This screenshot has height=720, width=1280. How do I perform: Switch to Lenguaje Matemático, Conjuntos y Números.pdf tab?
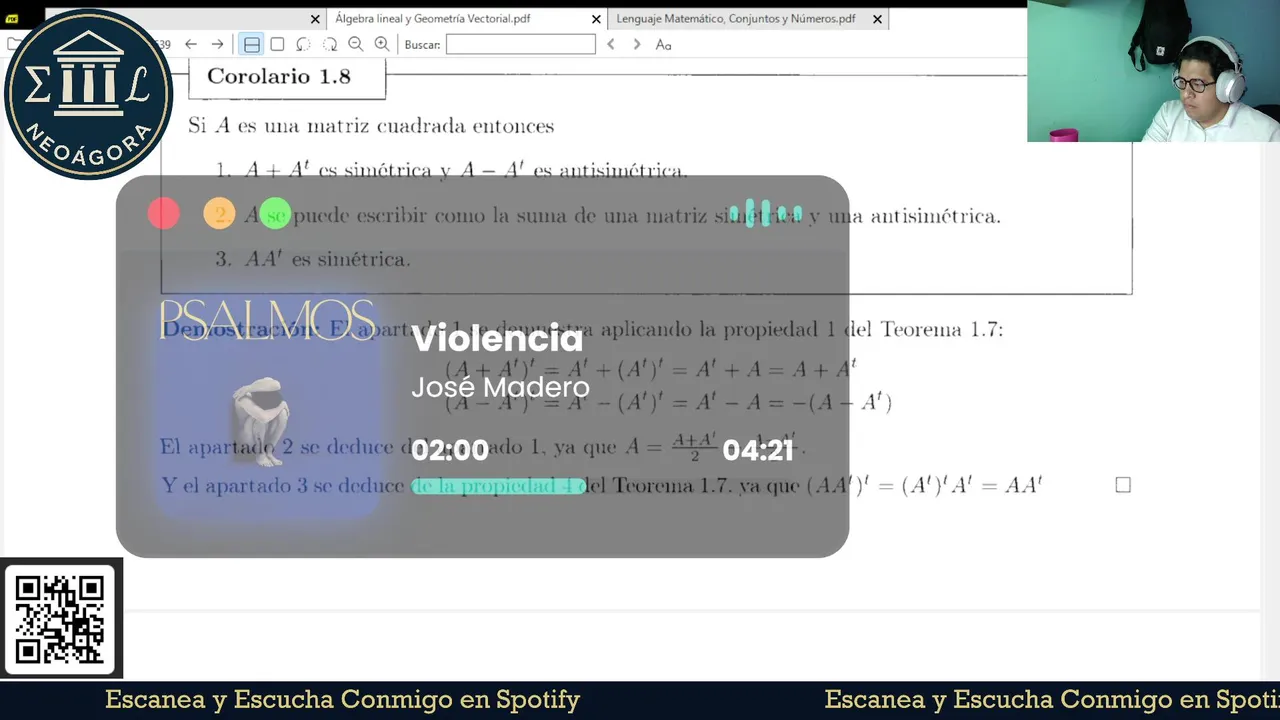[735, 18]
